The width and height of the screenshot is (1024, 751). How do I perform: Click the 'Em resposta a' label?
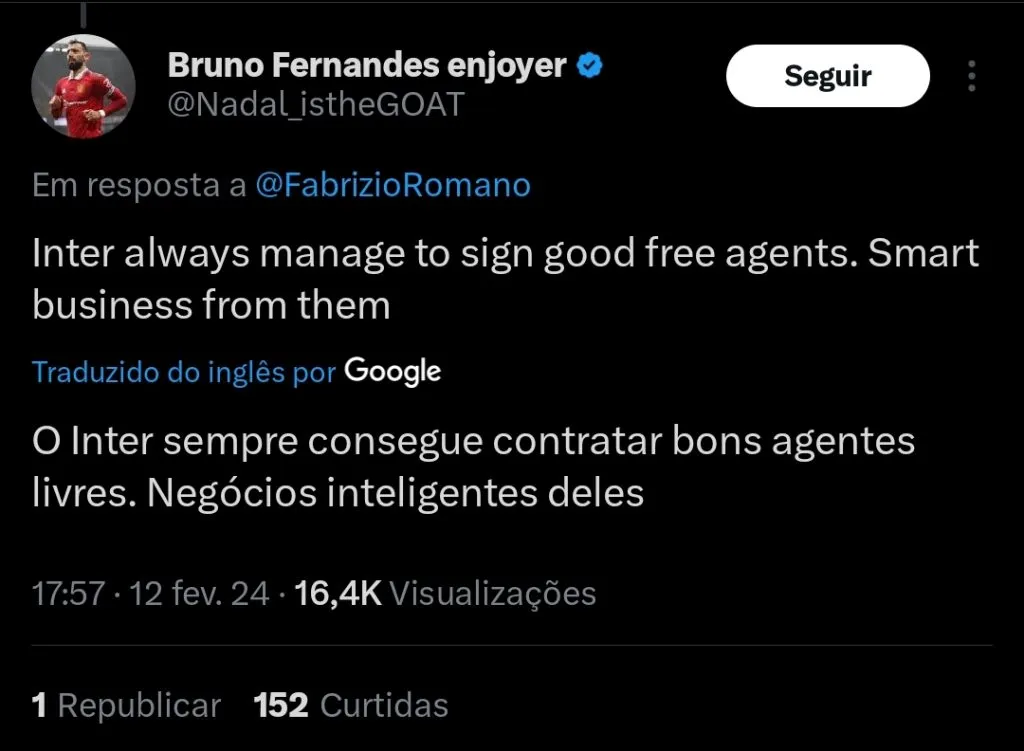pyautogui.click(x=139, y=185)
